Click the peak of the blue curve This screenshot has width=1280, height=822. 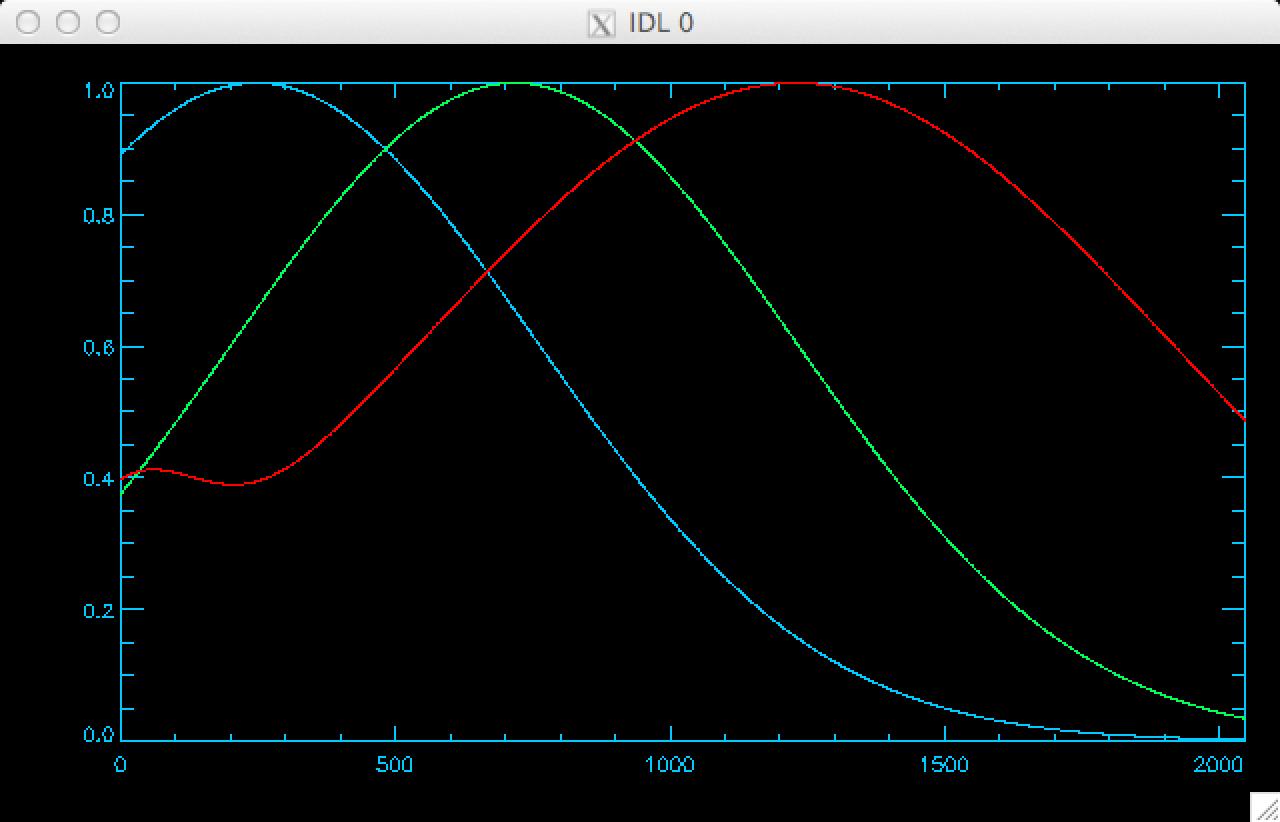point(255,83)
